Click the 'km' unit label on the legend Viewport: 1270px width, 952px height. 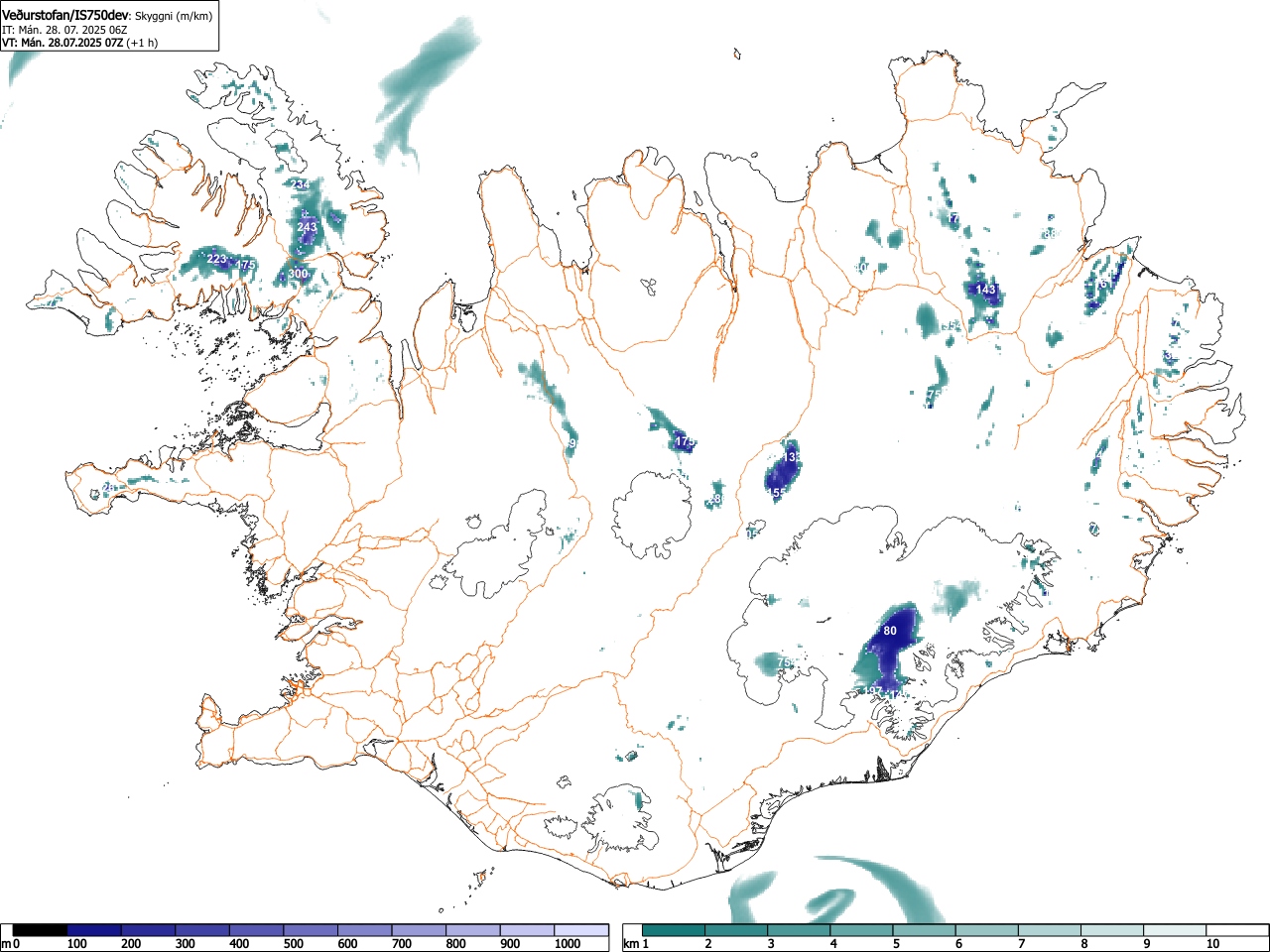coord(630,944)
